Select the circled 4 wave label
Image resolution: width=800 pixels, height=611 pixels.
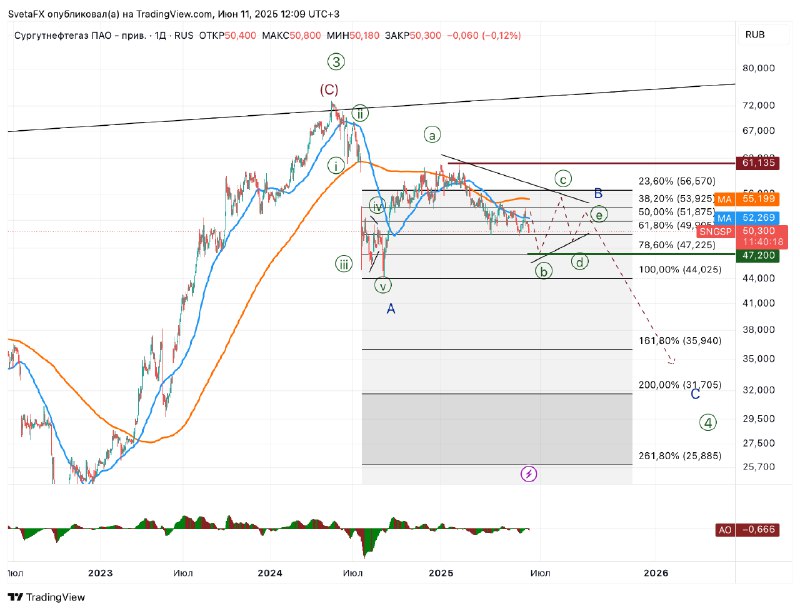(708, 422)
